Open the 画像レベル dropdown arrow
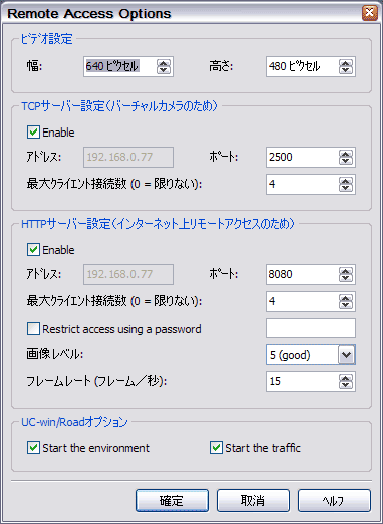The image size is (383, 524). 347,355
